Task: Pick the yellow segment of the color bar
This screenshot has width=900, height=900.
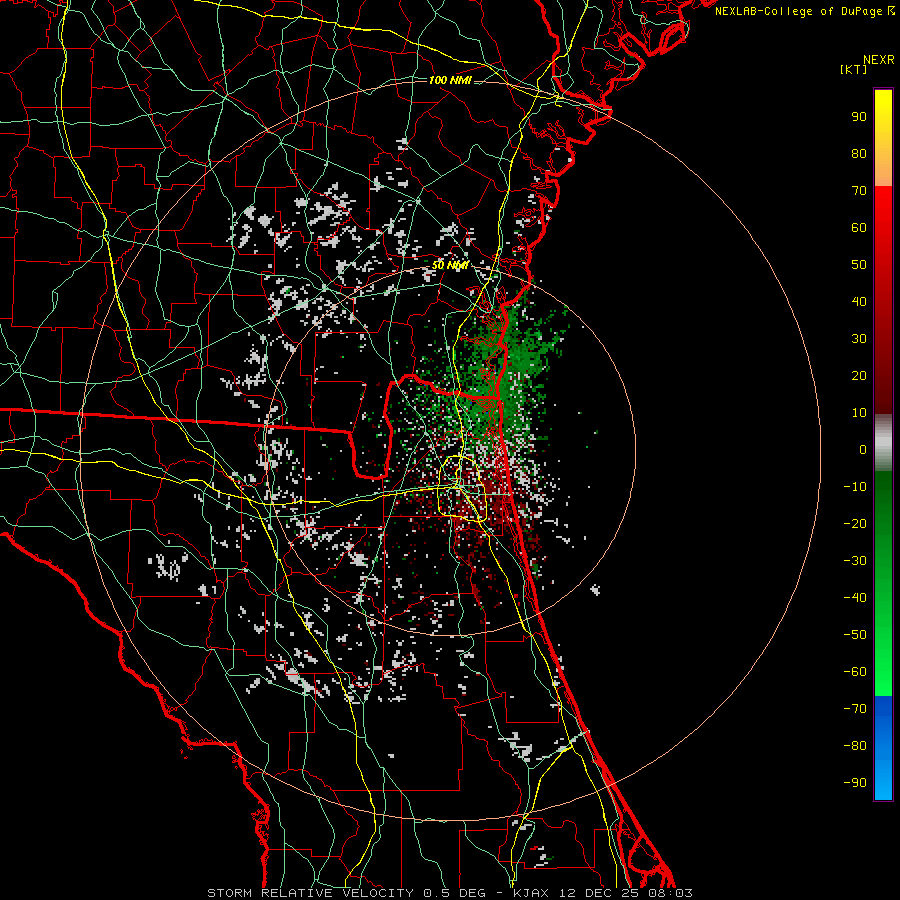Action: pos(883,138)
